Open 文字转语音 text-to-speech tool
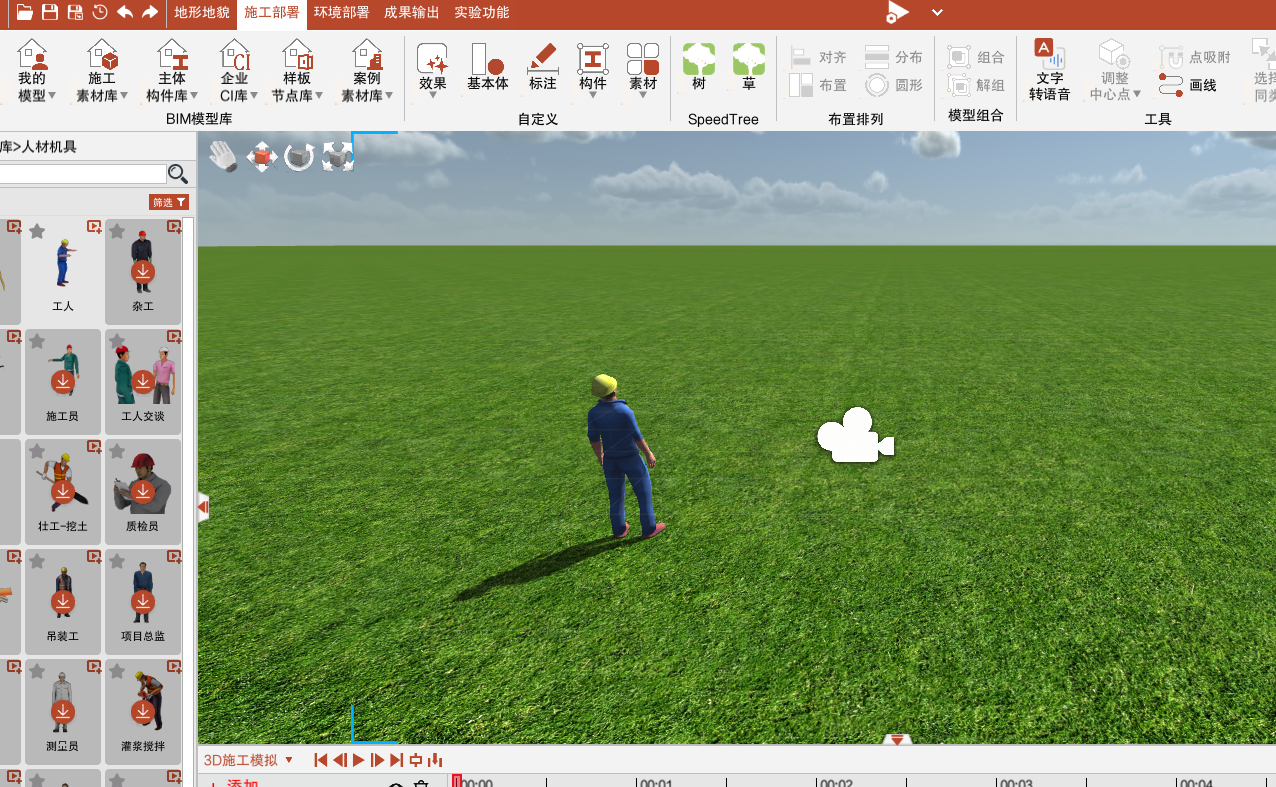1276x787 pixels. [x=1049, y=70]
